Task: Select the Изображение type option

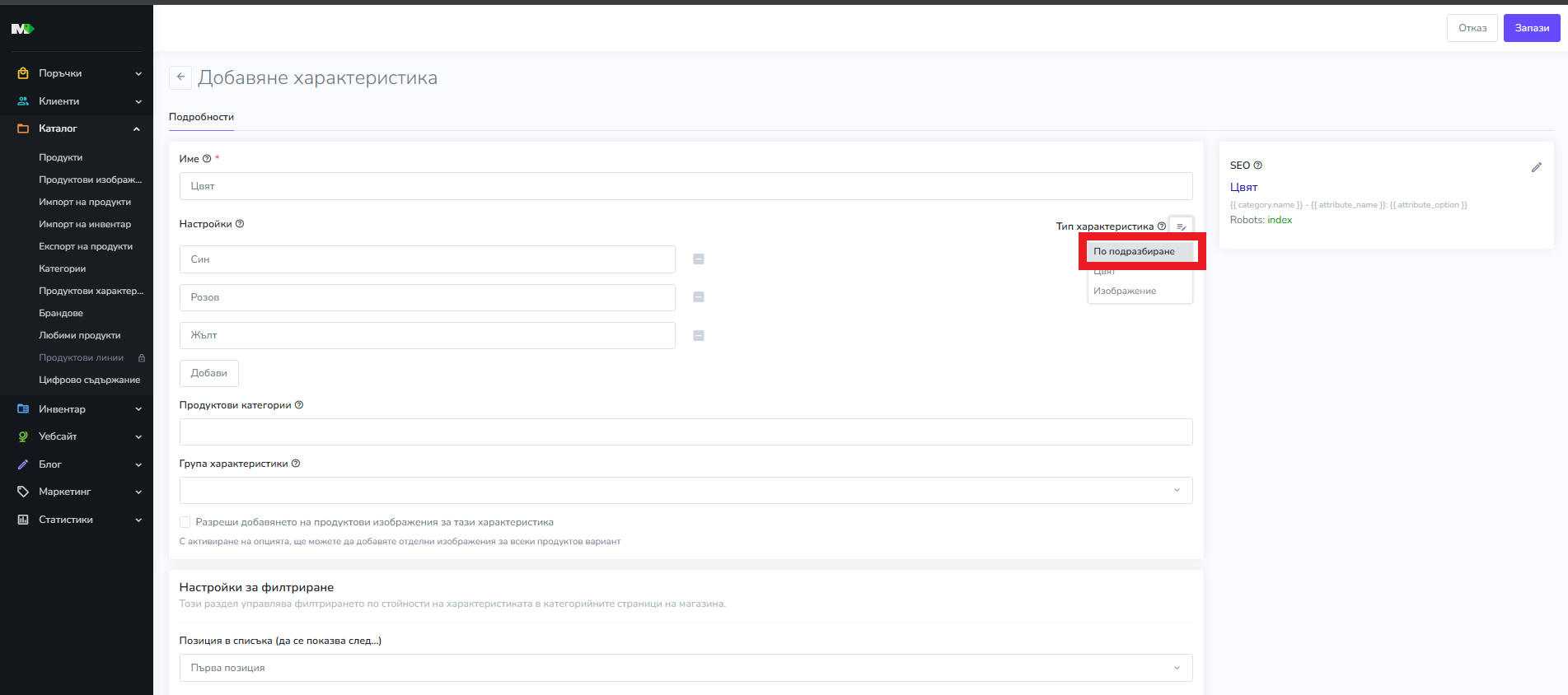Action: click(x=1125, y=291)
